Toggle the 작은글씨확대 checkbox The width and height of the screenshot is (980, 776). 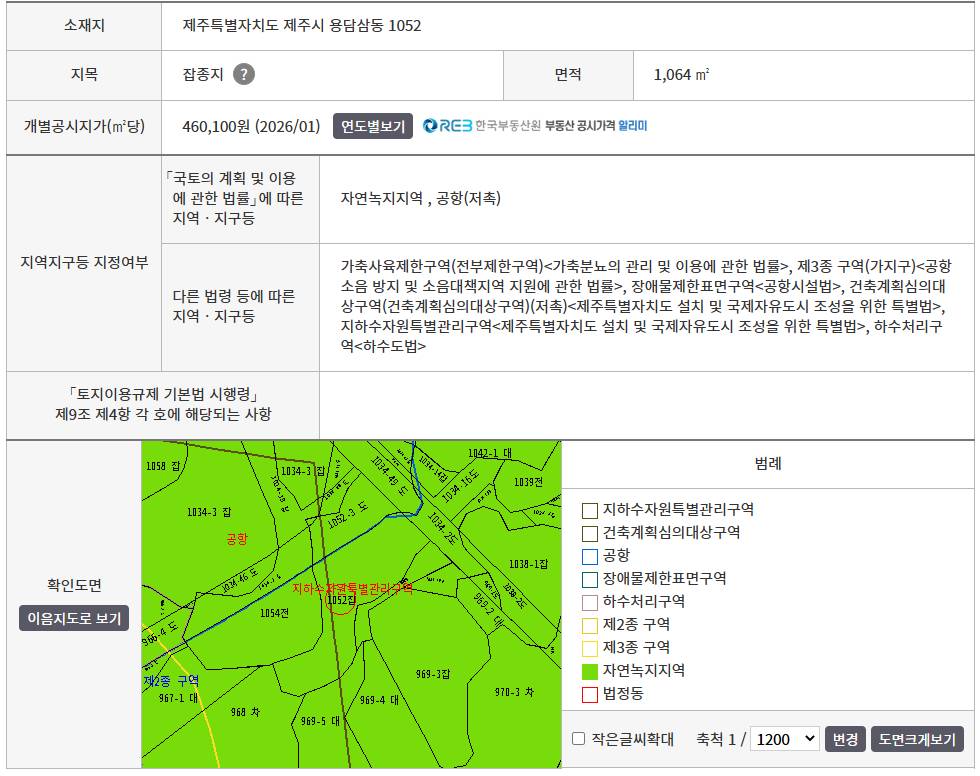pyautogui.click(x=579, y=739)
